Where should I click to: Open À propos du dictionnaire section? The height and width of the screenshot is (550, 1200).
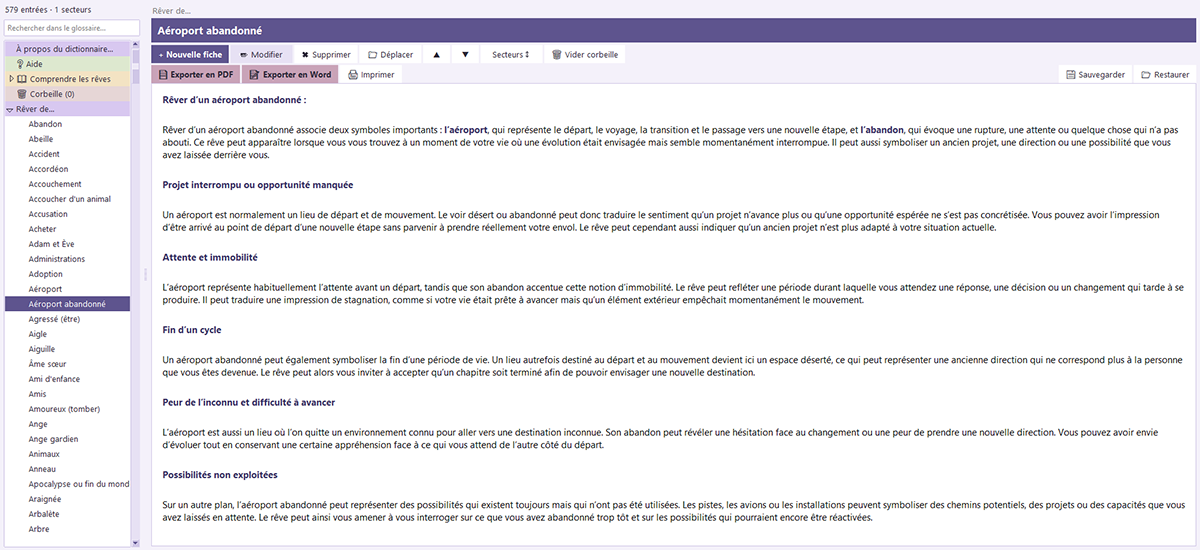click(x=67, y=49)
